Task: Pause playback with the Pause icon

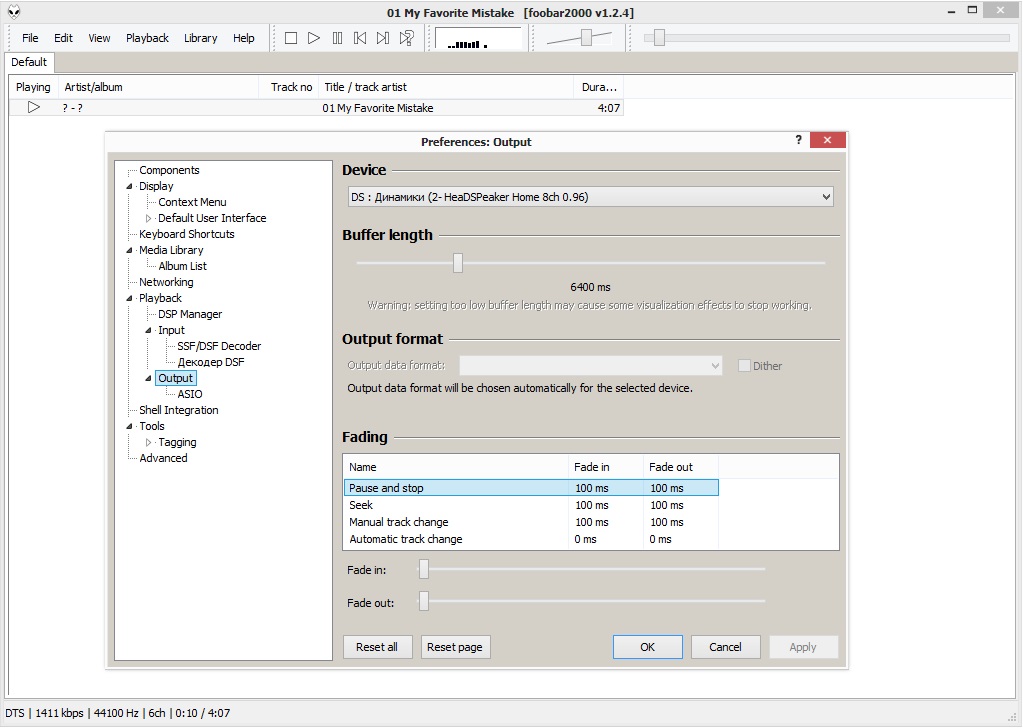Action: 337,38
